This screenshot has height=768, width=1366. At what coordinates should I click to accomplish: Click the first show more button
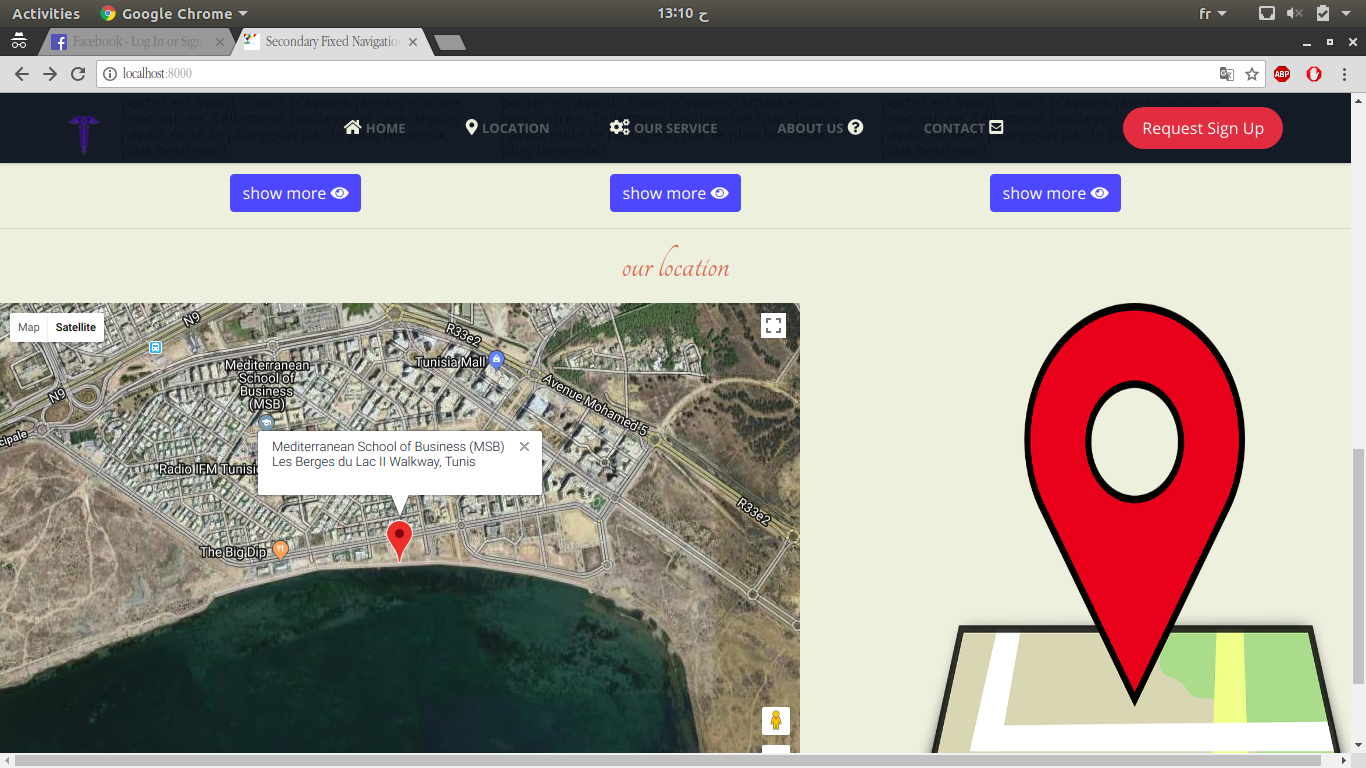(x=295, y=193)
